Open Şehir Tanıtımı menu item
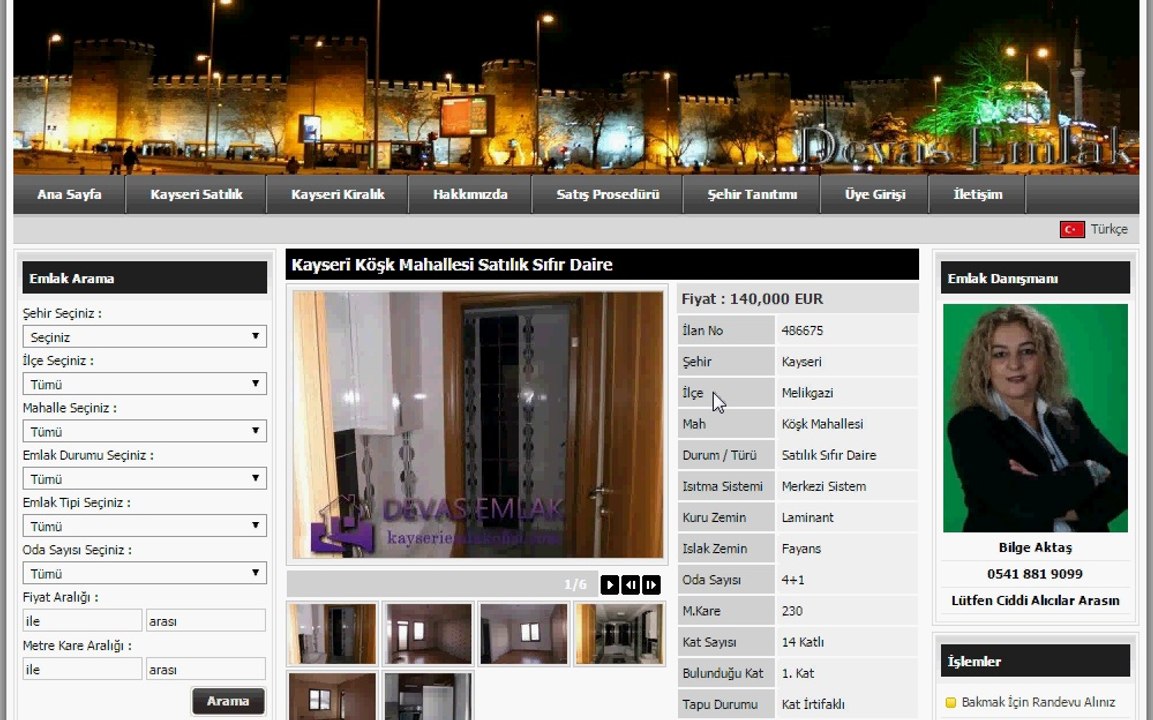The width and height of the screenshot is (1153, 720). click(752, 194)
